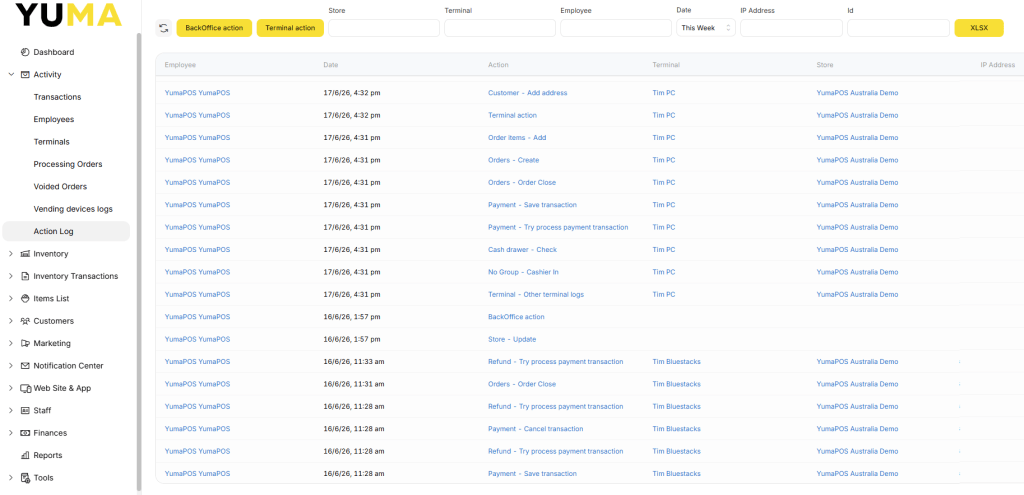Expand the Inventory Transactions chevron
Viewport: 1024px width, 495px height.
click(11, 276)
